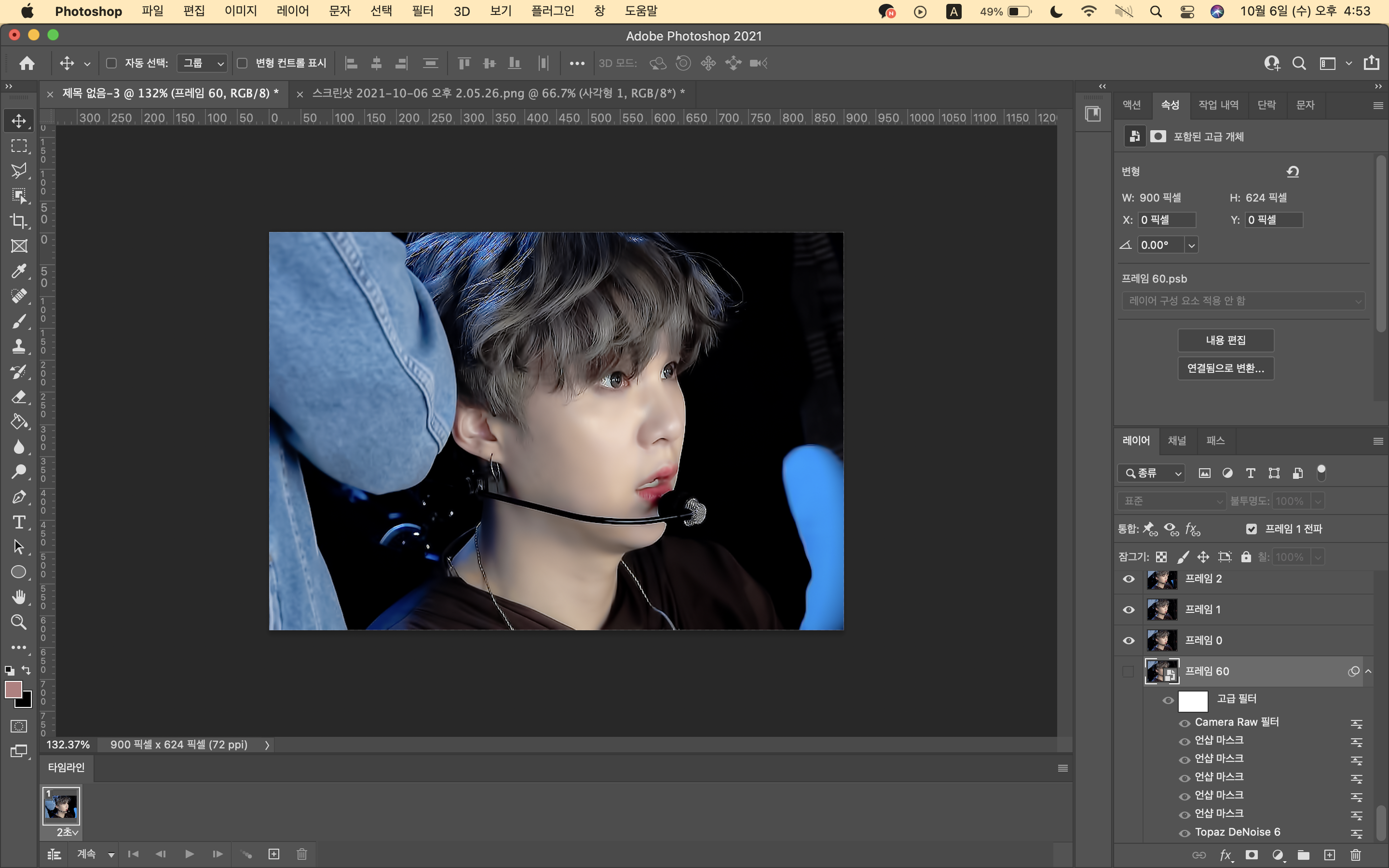The width and height of the screenshot is (1389, 868).
Task: Select the Paint Bucket tool
Action: [19, 422]
